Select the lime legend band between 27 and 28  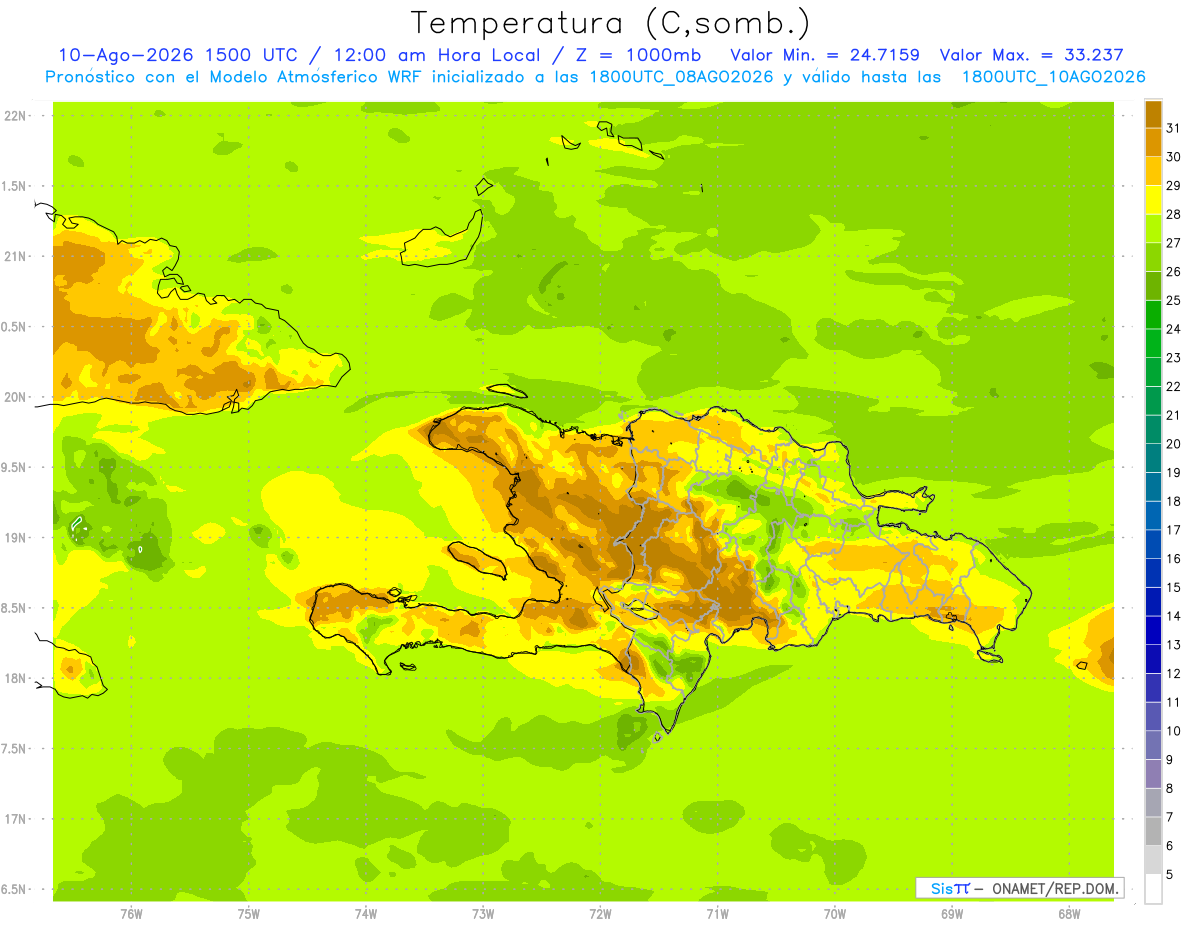point(1153,229)
